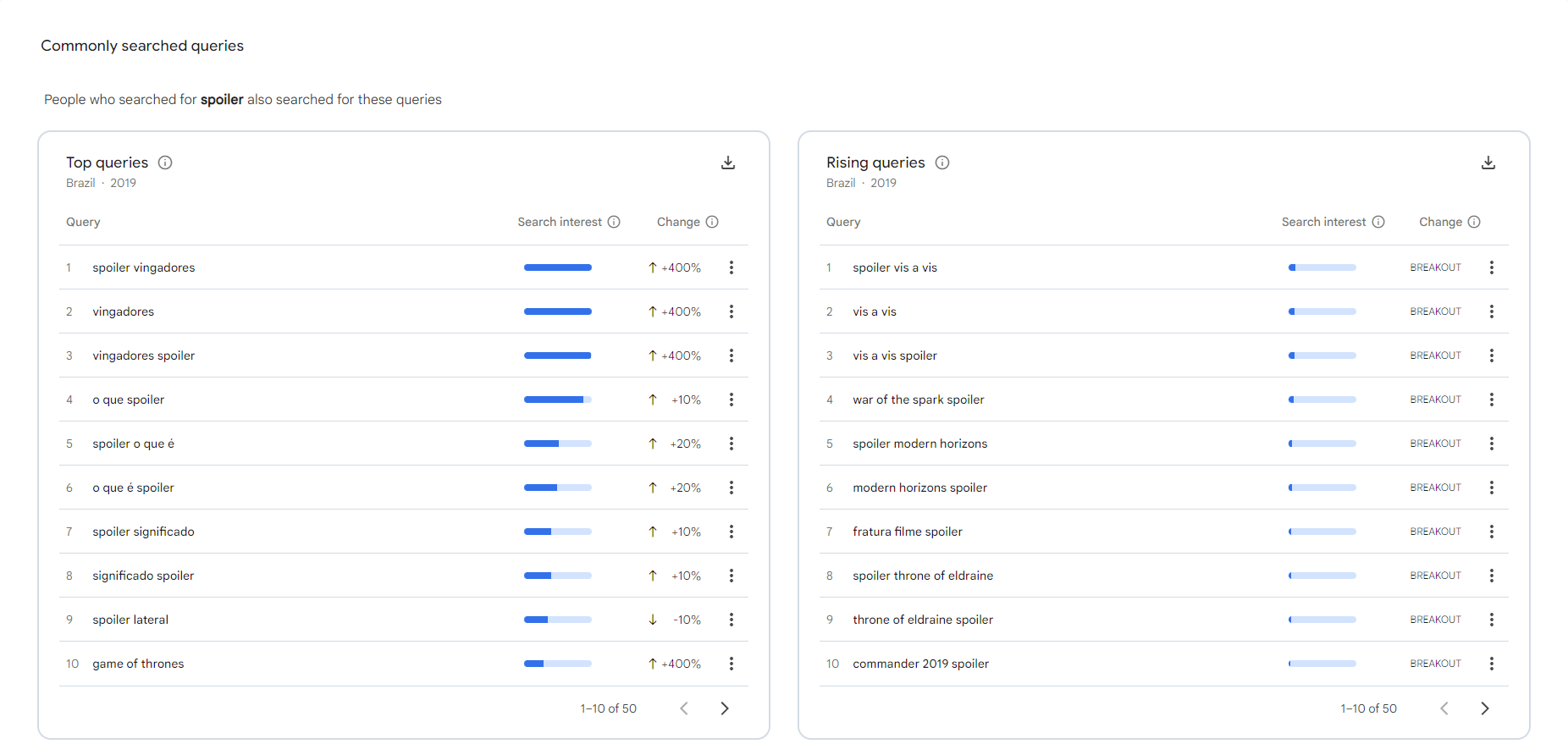Screen dimensions: 1568x755
Task: Download the Top queries data
Action: [727, 163]
